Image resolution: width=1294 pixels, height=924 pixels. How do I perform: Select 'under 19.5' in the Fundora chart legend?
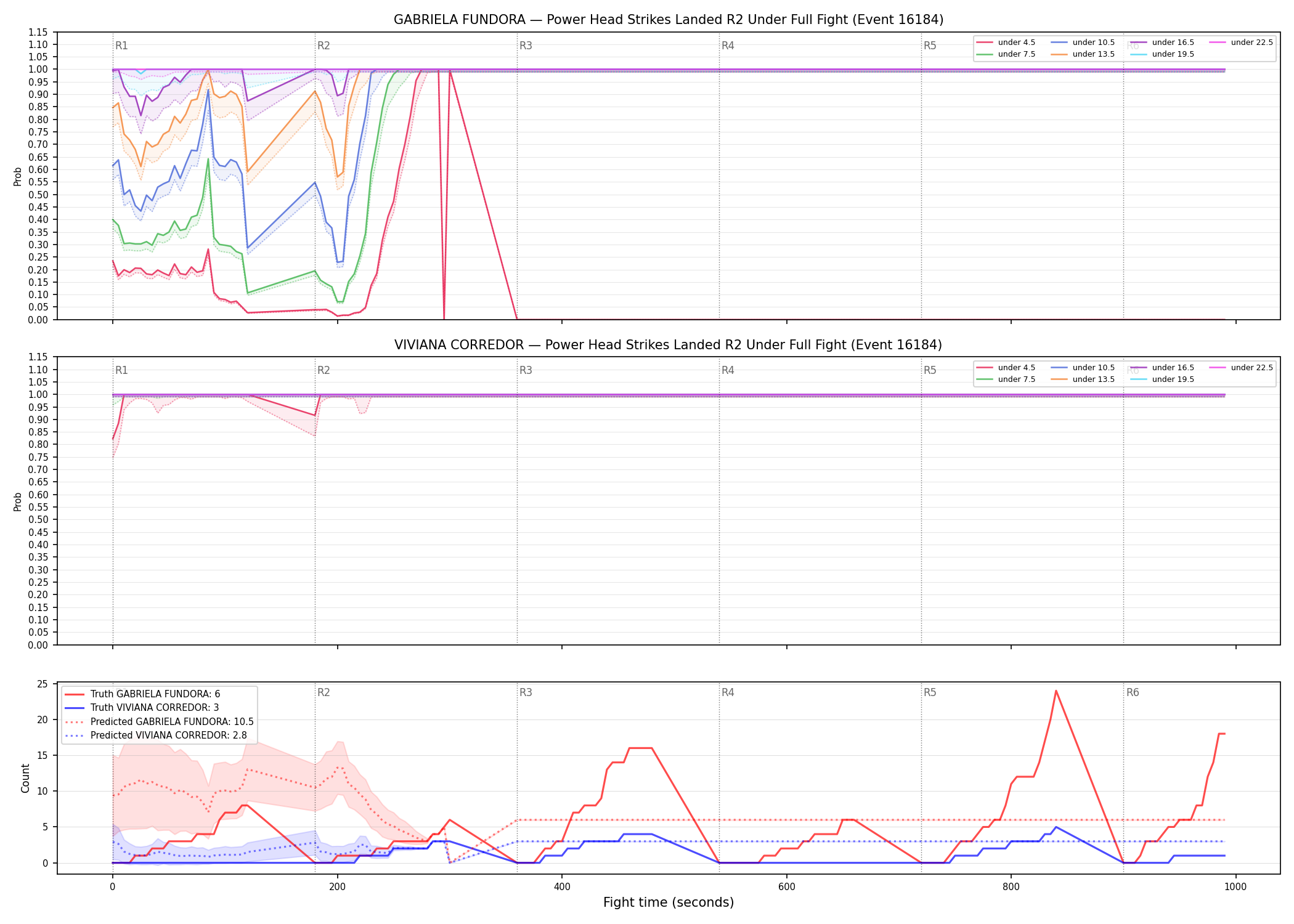coord(1162,54)
